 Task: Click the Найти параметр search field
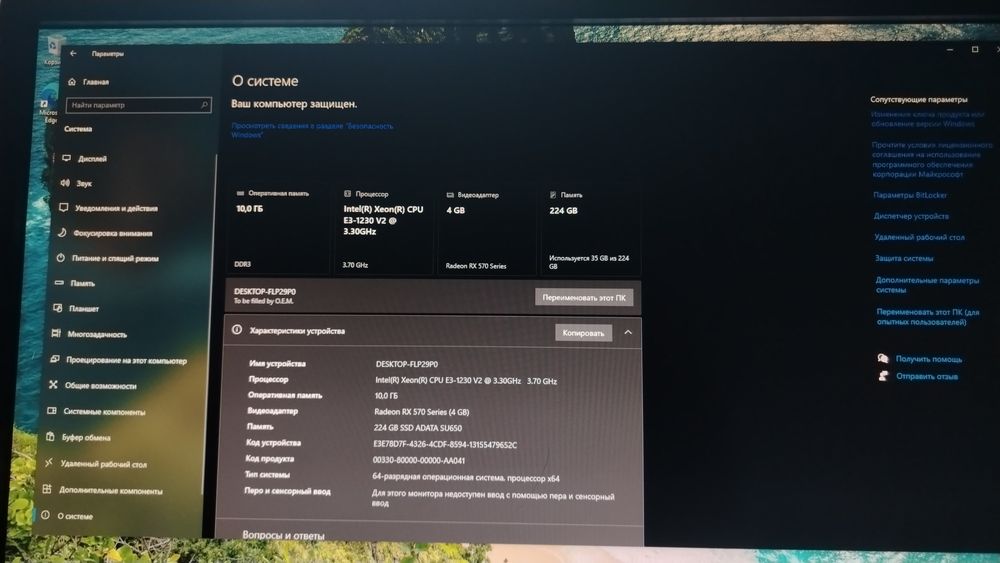(x=138, y=105)
